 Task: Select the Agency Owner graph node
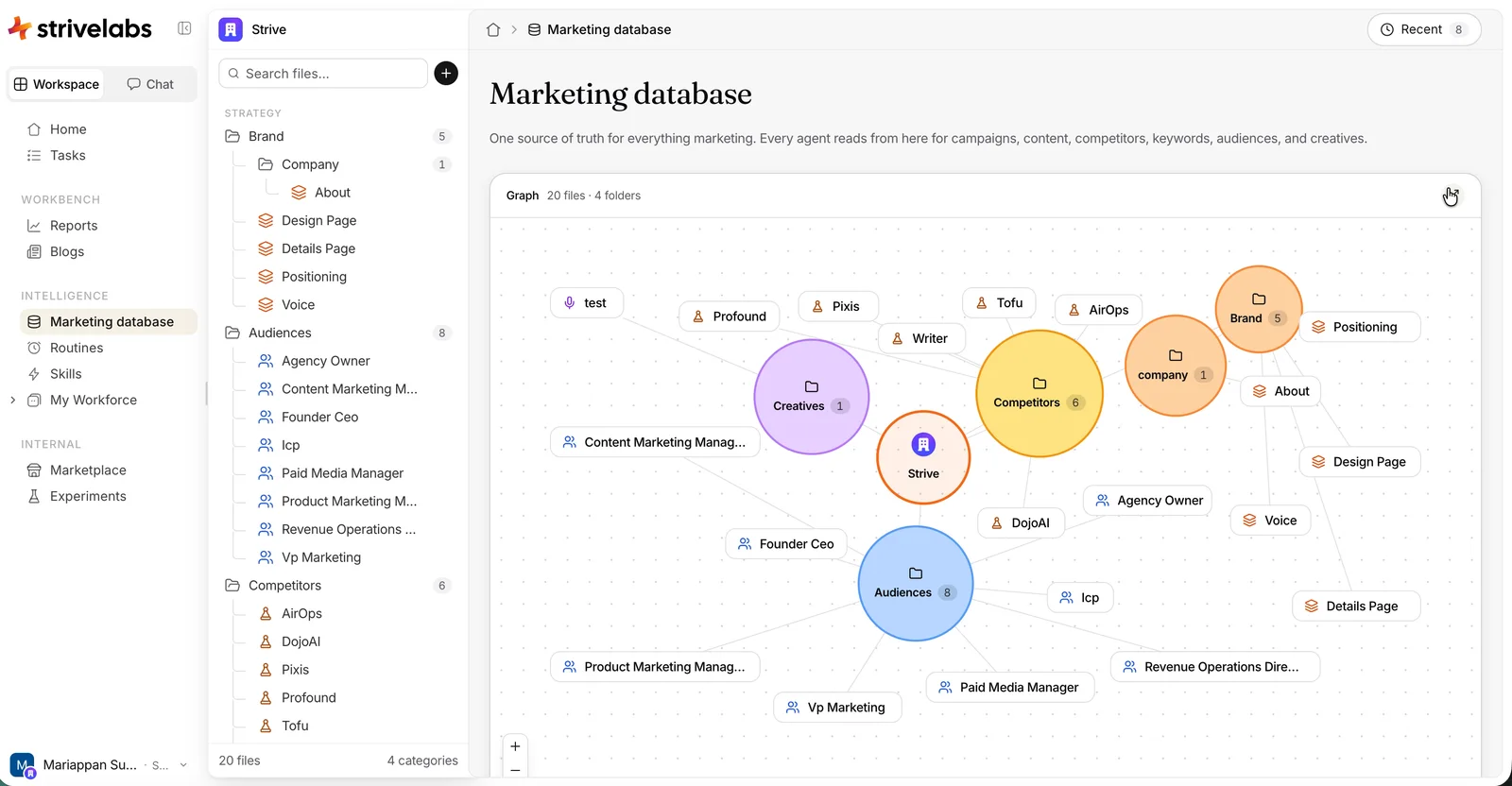click(x=1148, y=501)
